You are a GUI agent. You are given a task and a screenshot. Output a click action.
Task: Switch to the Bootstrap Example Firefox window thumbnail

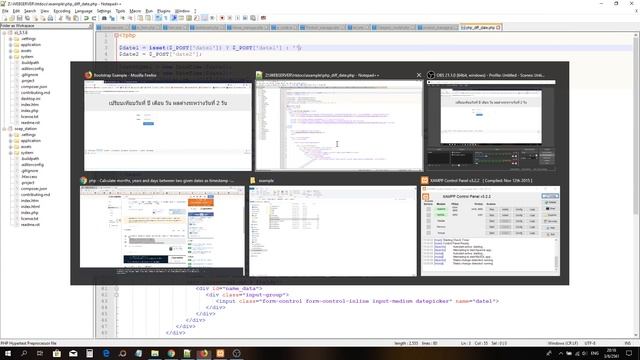pos(168,125)
